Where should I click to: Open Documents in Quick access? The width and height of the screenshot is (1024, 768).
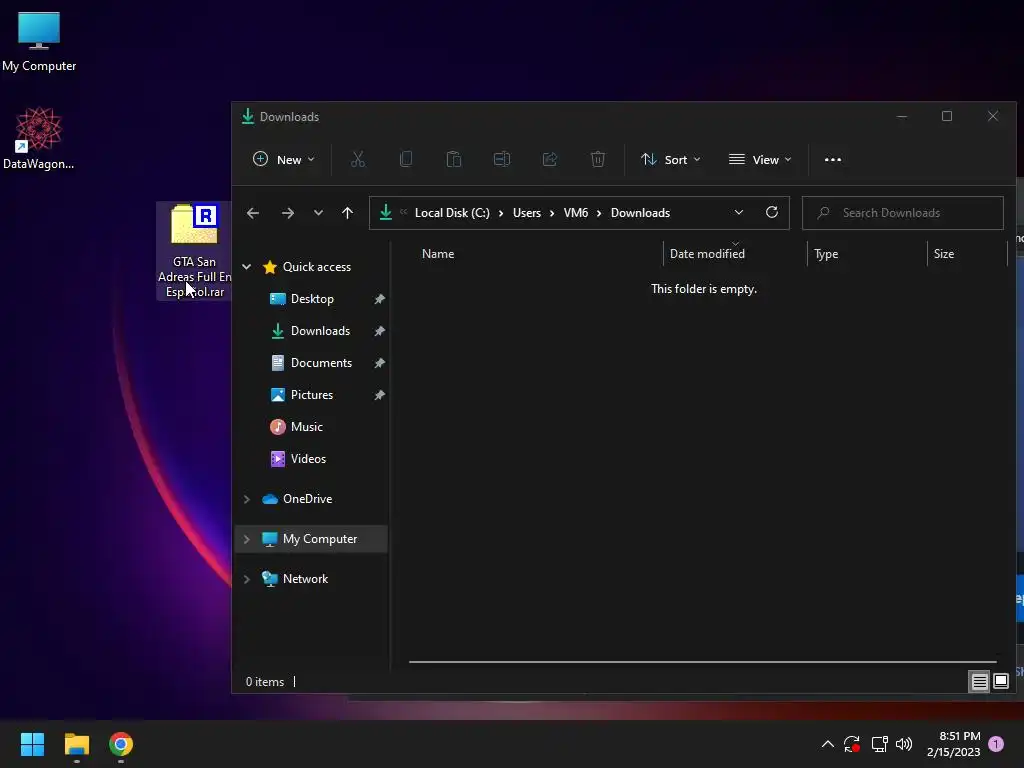(321, 363)
